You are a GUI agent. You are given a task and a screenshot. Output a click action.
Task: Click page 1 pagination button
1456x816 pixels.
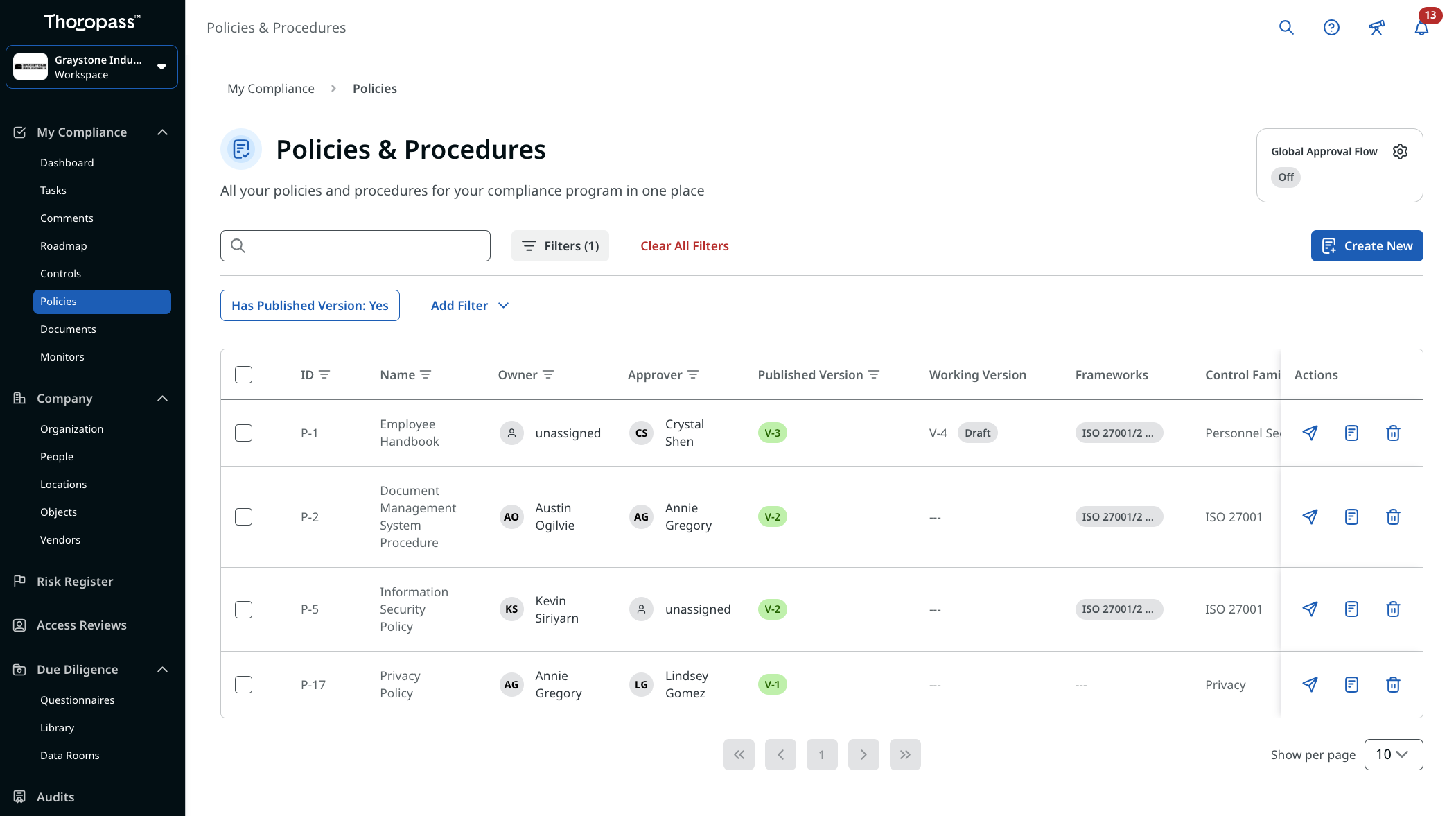(x=822, y=754)
